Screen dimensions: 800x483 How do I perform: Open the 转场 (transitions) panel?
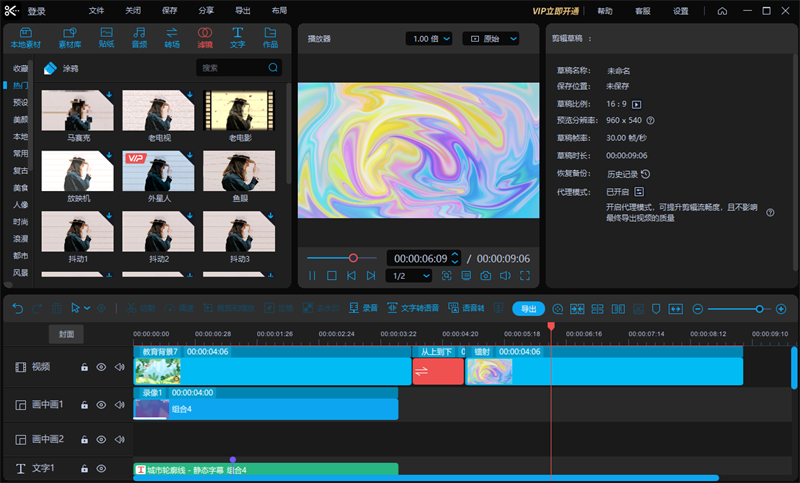172,38
